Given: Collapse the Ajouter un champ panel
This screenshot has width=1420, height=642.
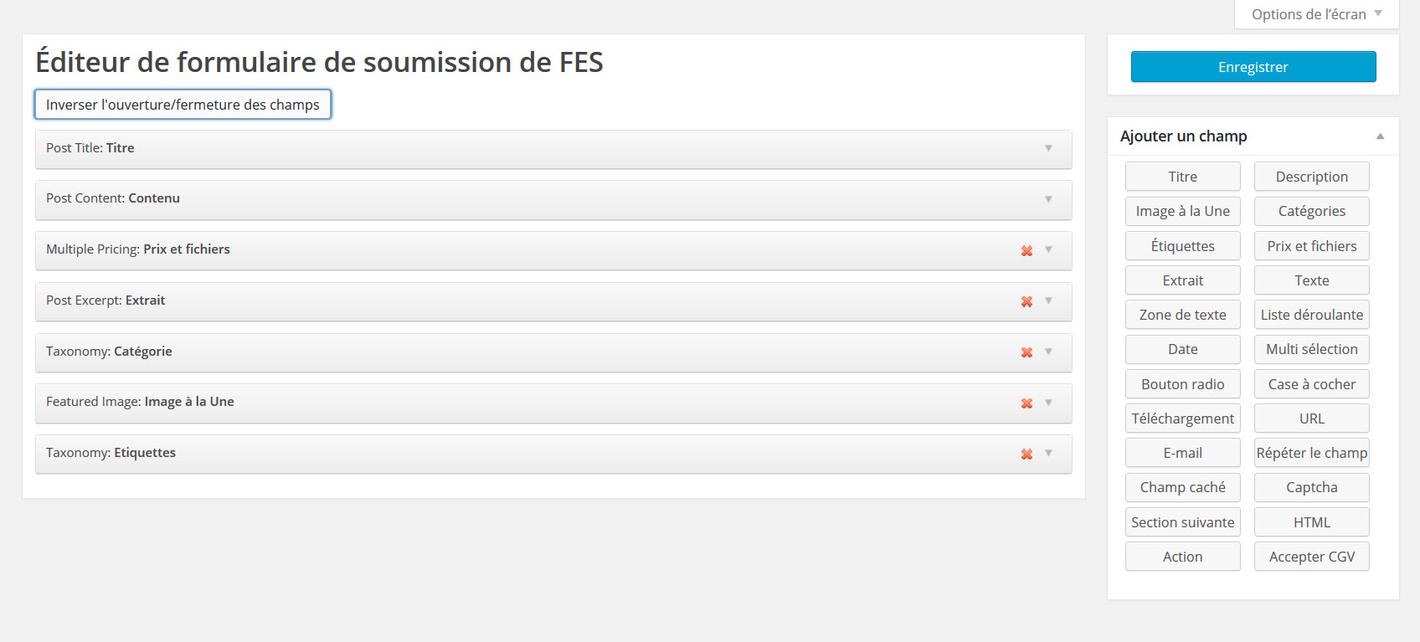Looking at the screenshot, I should coord(1380,136).
